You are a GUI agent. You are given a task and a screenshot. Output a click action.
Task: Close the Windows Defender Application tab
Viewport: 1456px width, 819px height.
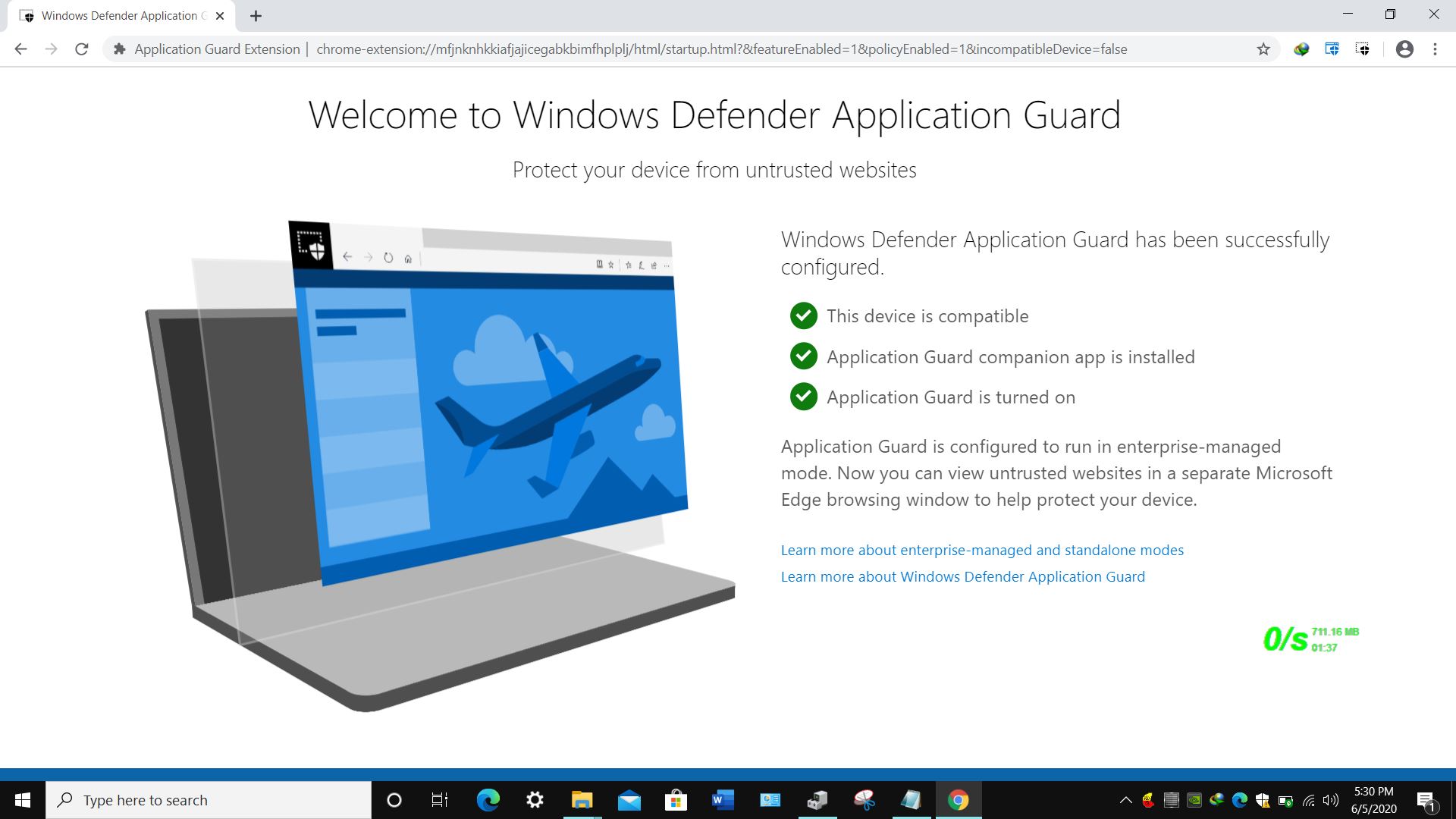tap(220, 16)
